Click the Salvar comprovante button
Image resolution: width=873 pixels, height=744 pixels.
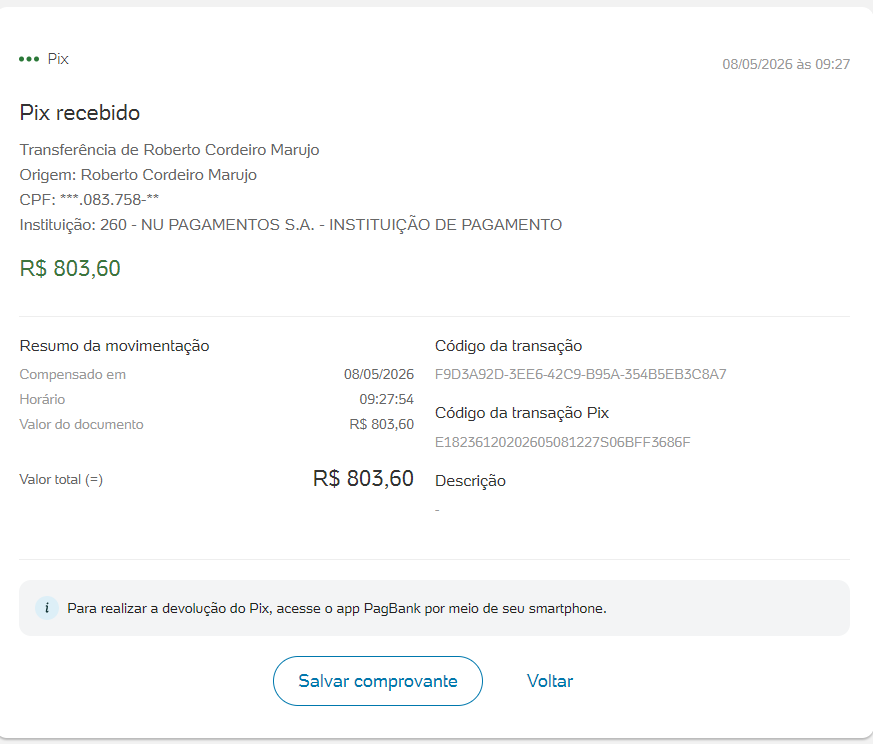[x=377, y=681]
